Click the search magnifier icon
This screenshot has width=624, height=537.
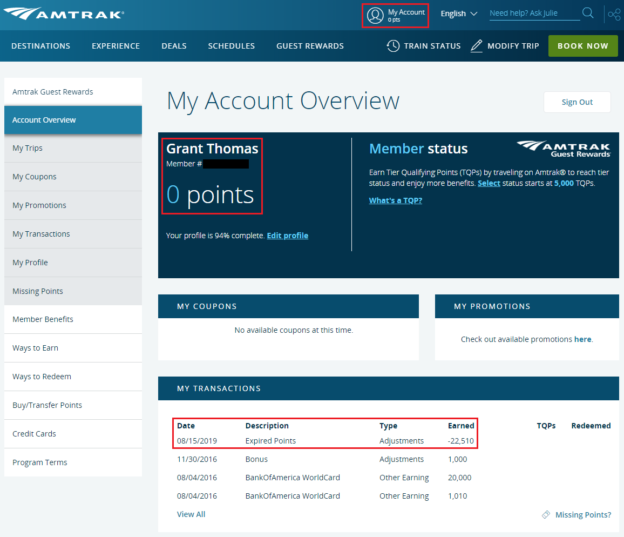pos(588,13)
